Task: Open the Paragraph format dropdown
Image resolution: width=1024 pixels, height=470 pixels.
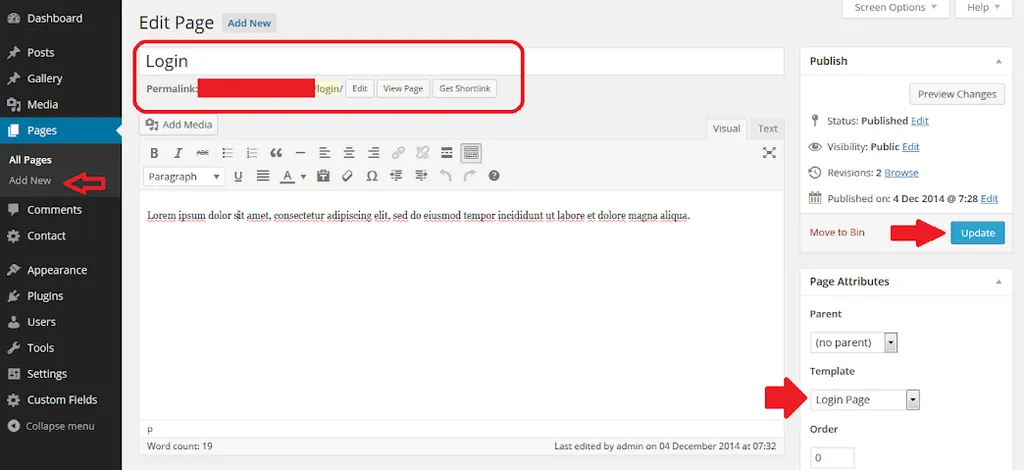Action: pyautogui.click(x=186, y=176)
